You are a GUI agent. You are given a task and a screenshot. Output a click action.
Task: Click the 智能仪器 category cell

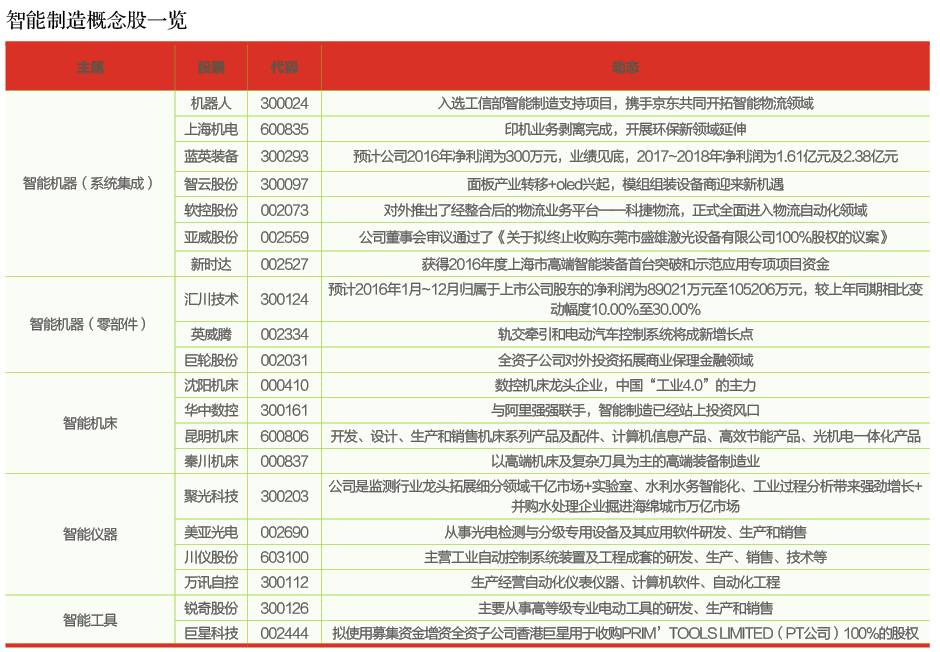[90, 533]
